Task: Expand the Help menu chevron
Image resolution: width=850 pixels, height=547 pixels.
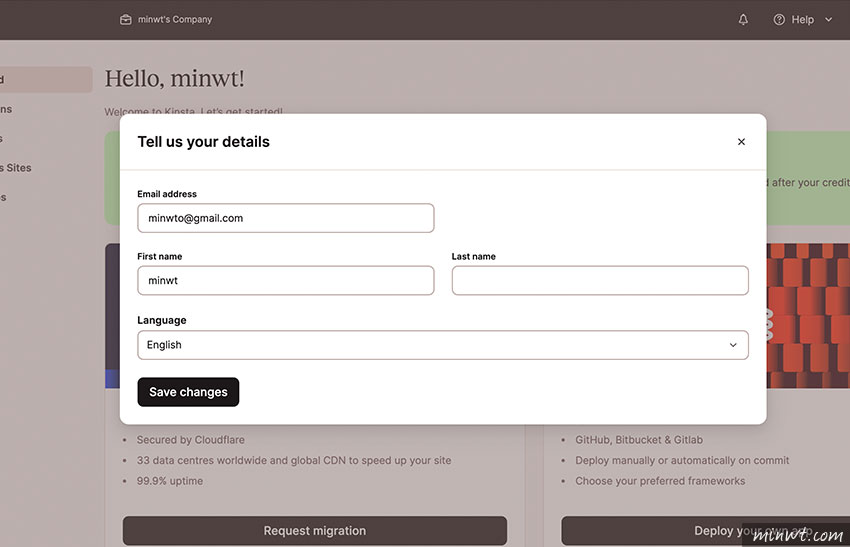Action: (x=828, y=20)
